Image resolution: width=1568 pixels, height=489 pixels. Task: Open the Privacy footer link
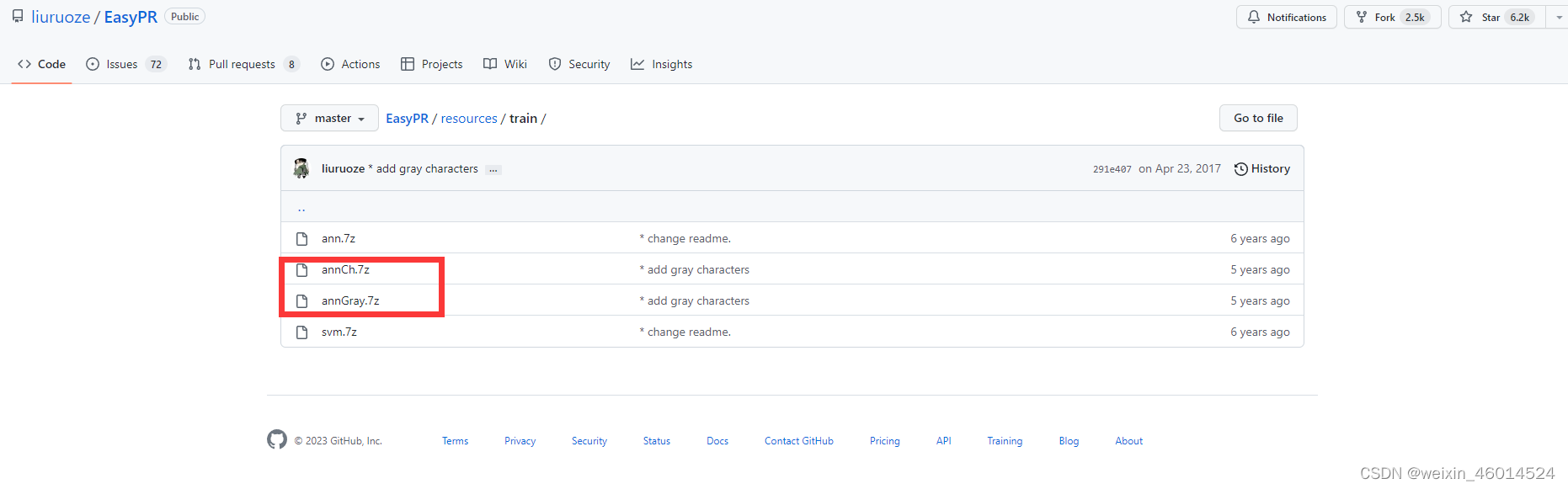520,441
